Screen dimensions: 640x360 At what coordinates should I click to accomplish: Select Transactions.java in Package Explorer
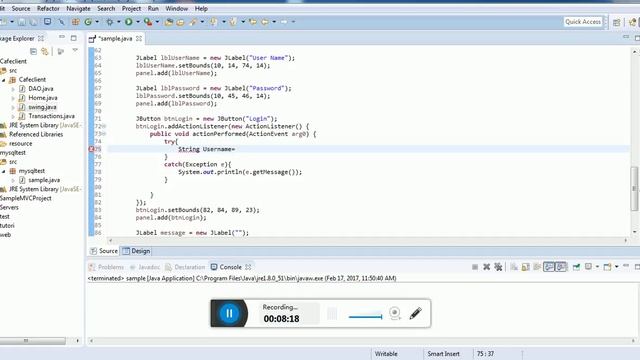(51, 116)
